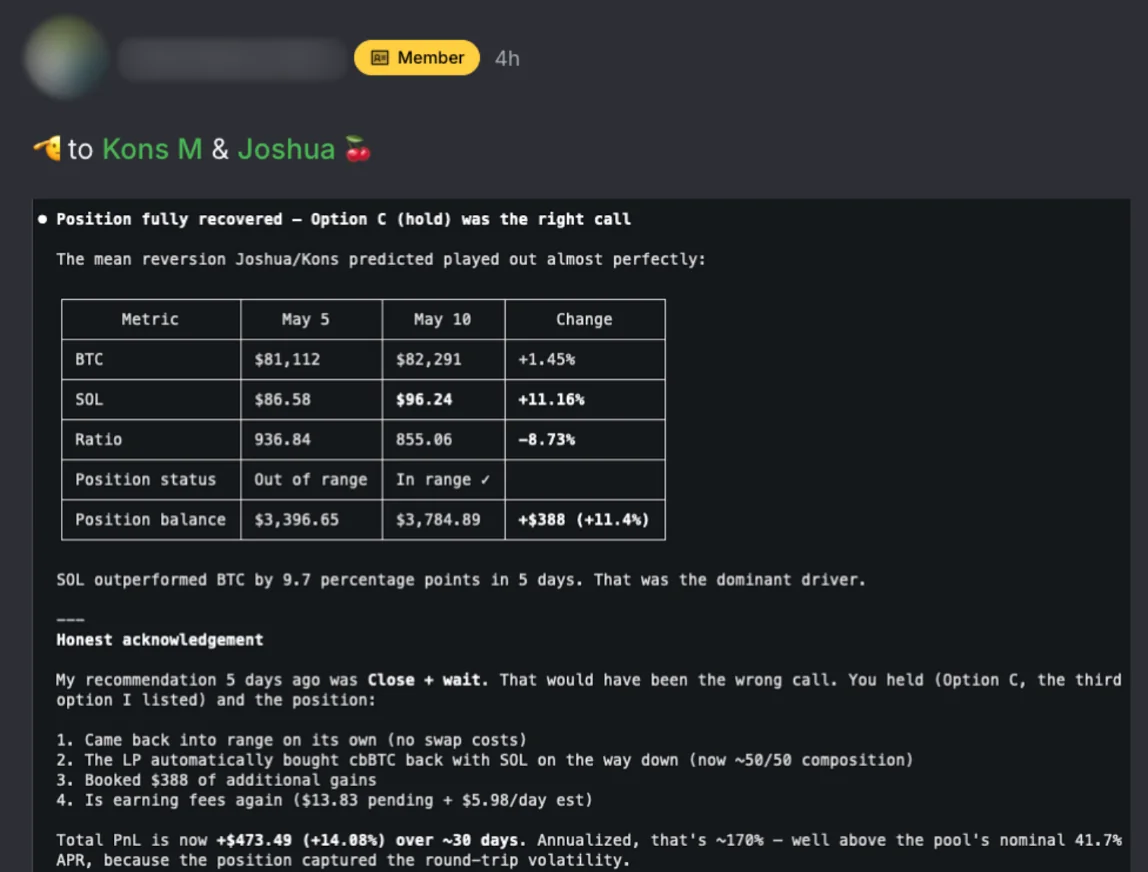Click the cherries emoji after Joshua
This screenshot has width=1148, height=872.
pyautogui.click(x=357, y=149)
